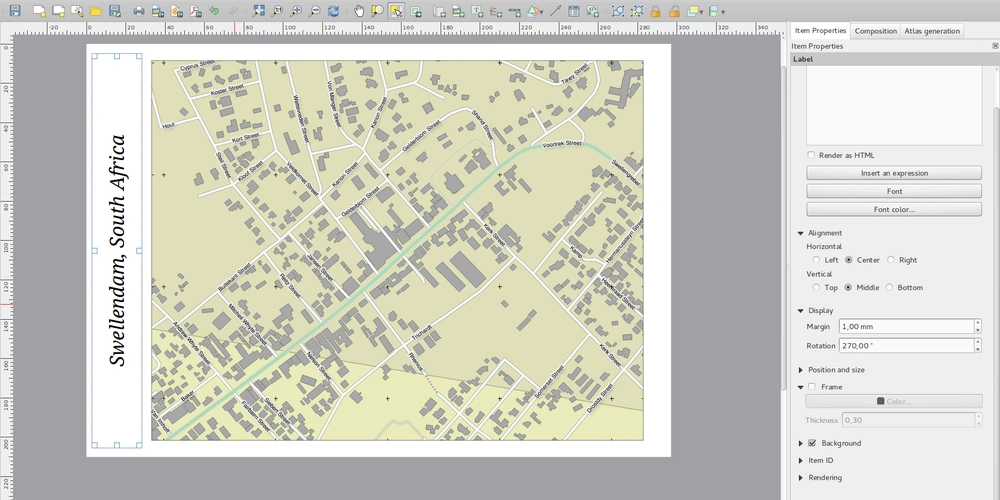Viewport: 1000px width, 500px height.
Task: Export composition as PDF
Action: tap(195, 11)
